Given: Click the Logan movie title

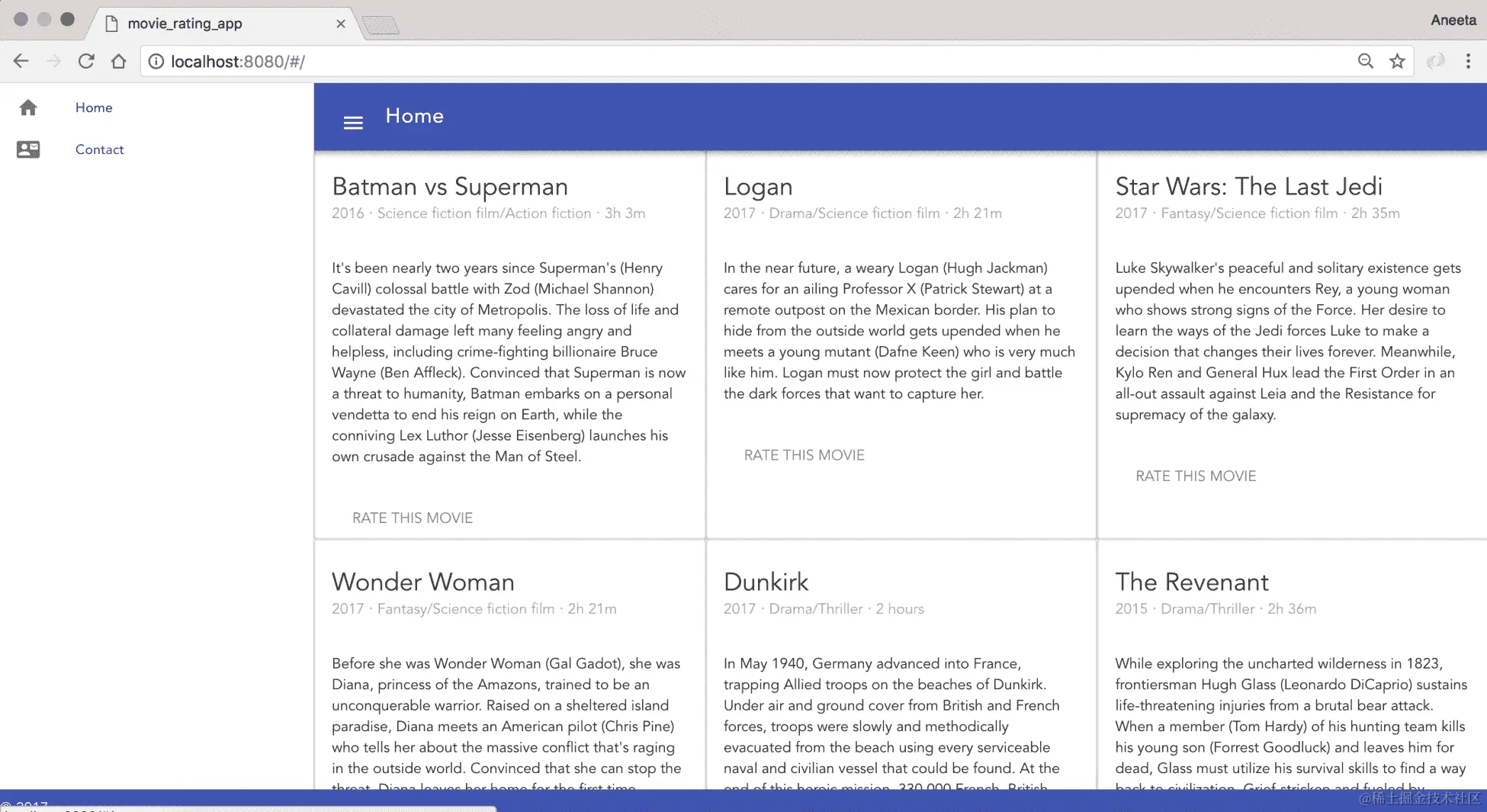Looking at the screenshot, I should pyautogui.click(x=758, y=186).
